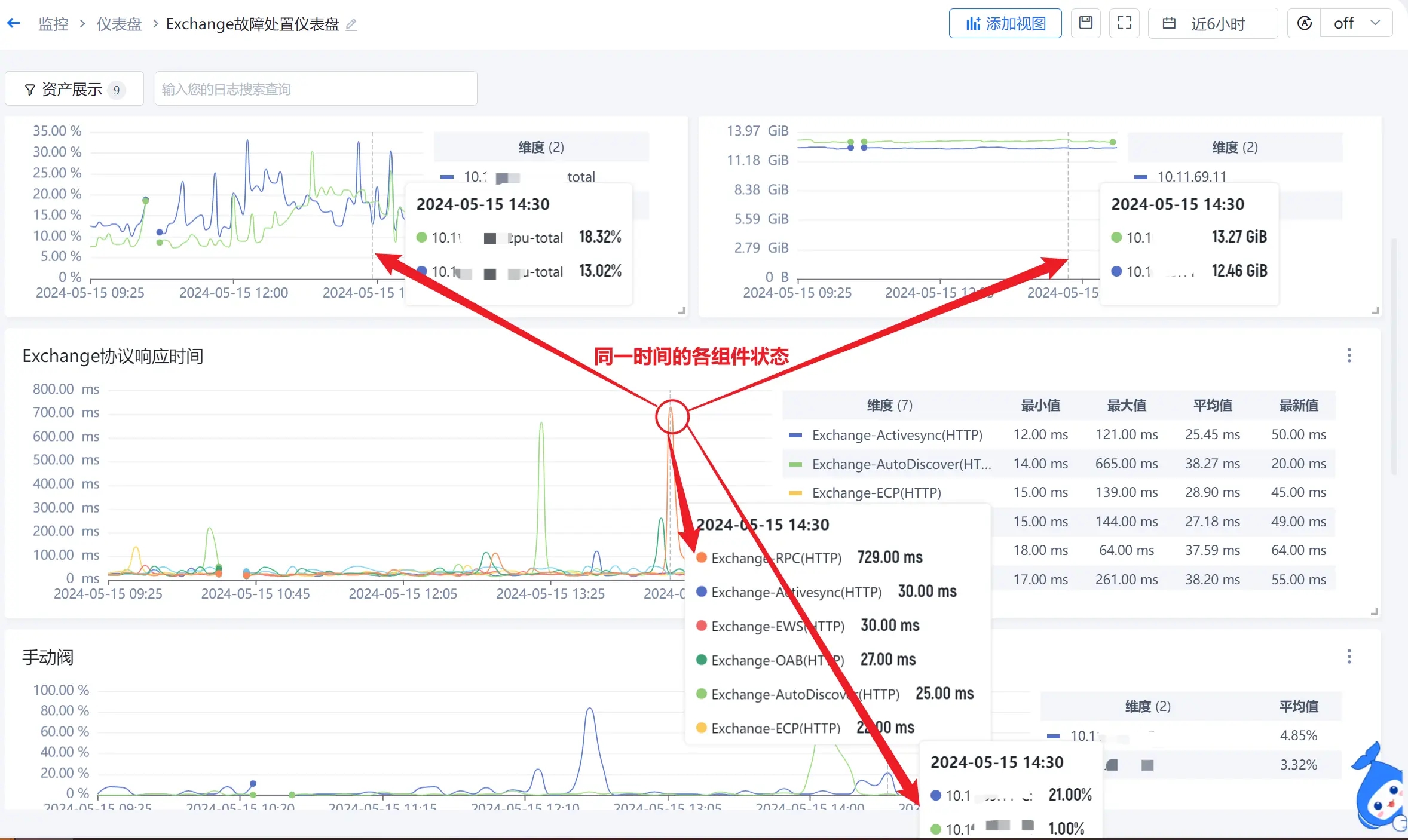
Task: Click 4.85% average value in 手动阀 legend
Action: tap(1298, 735)
